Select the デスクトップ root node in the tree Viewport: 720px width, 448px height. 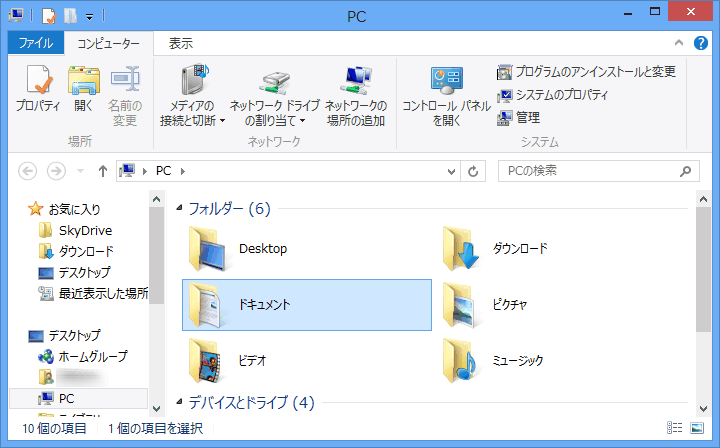tap(64, 336)
